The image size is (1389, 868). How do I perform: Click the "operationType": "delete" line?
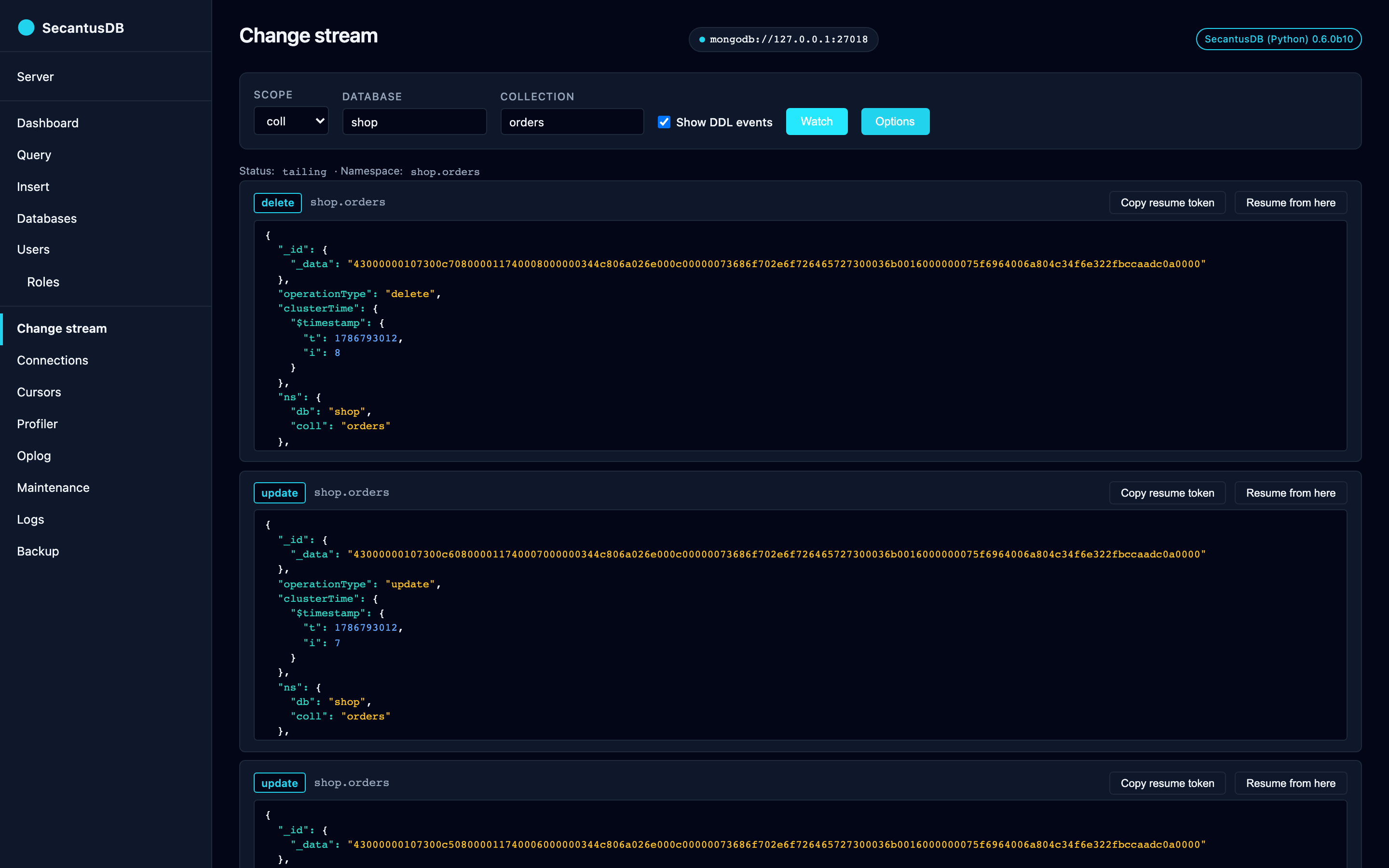[359, 294]
